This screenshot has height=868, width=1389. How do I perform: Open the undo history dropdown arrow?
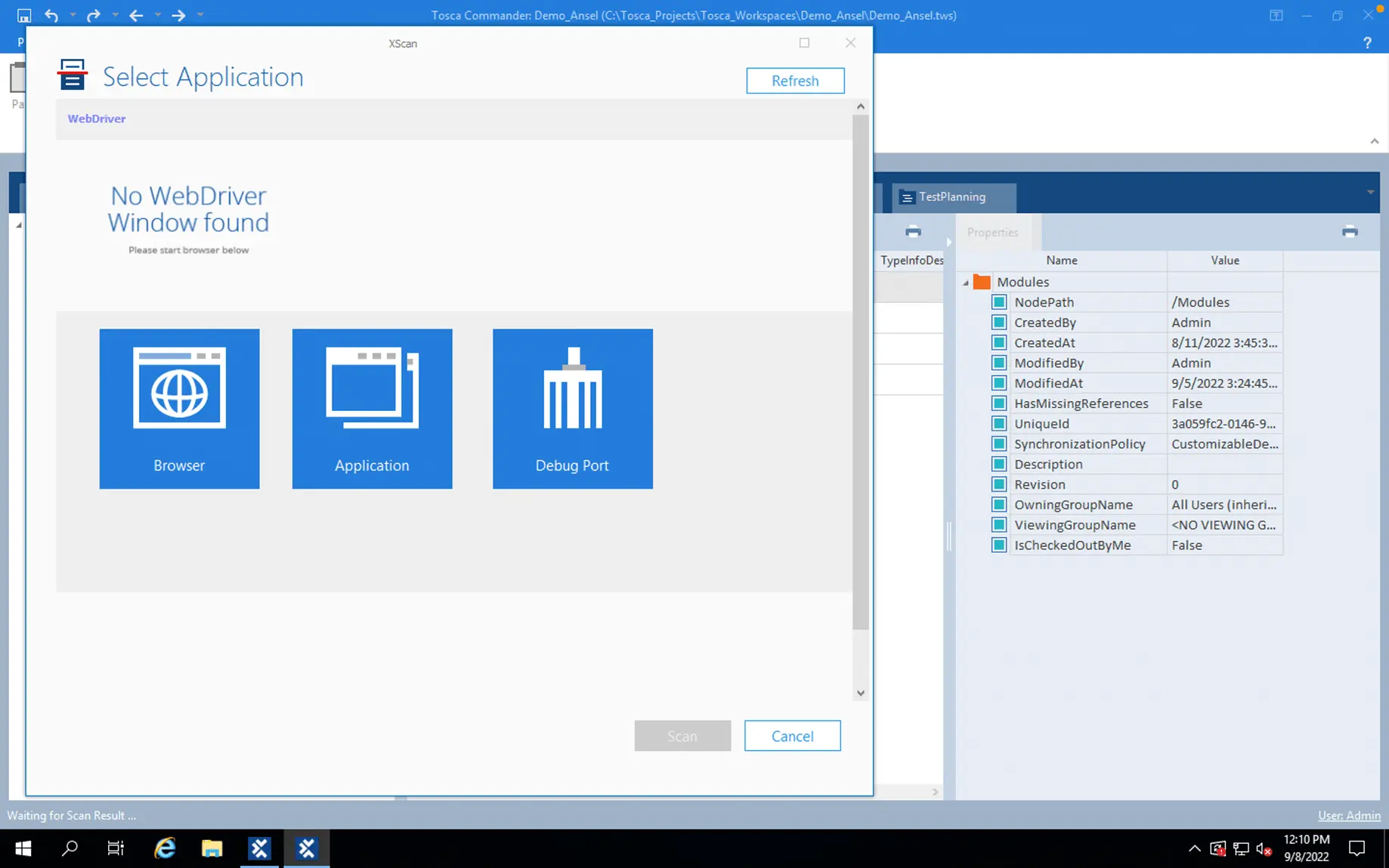click(x=73, y=15)
